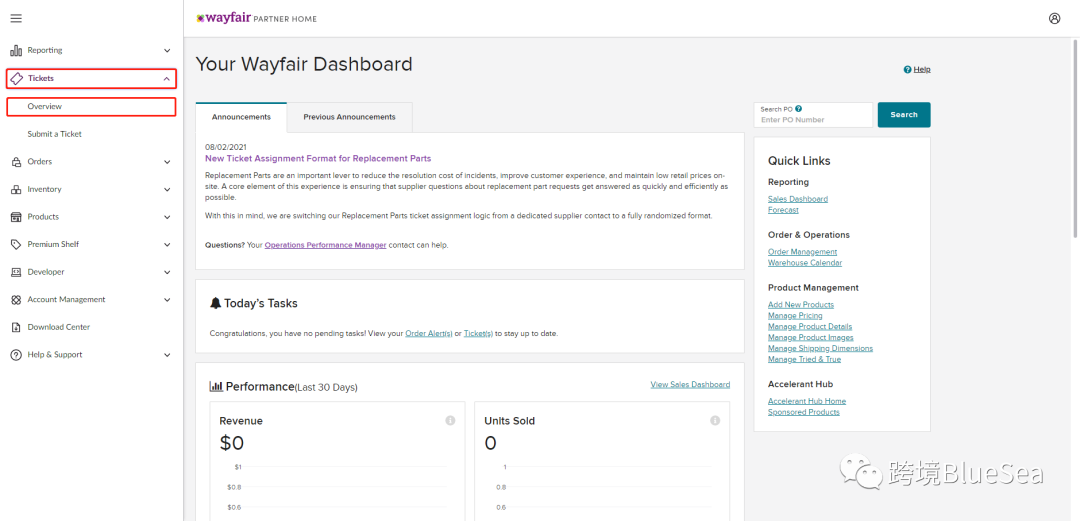Open the Forecast quick link
The width and height of the screenshot is (1080, 521).
pyautogui.click(x=783, y=210)
